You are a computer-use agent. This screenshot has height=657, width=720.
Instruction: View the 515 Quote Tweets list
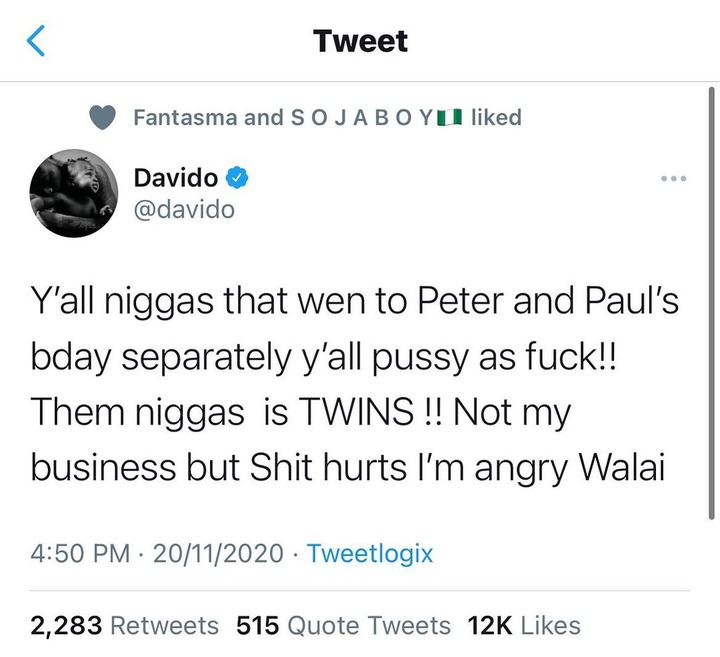[x=343, y=625]
